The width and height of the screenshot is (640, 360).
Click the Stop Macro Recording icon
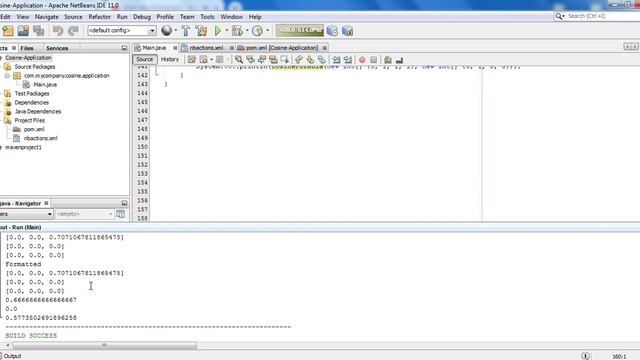(373, 60)
